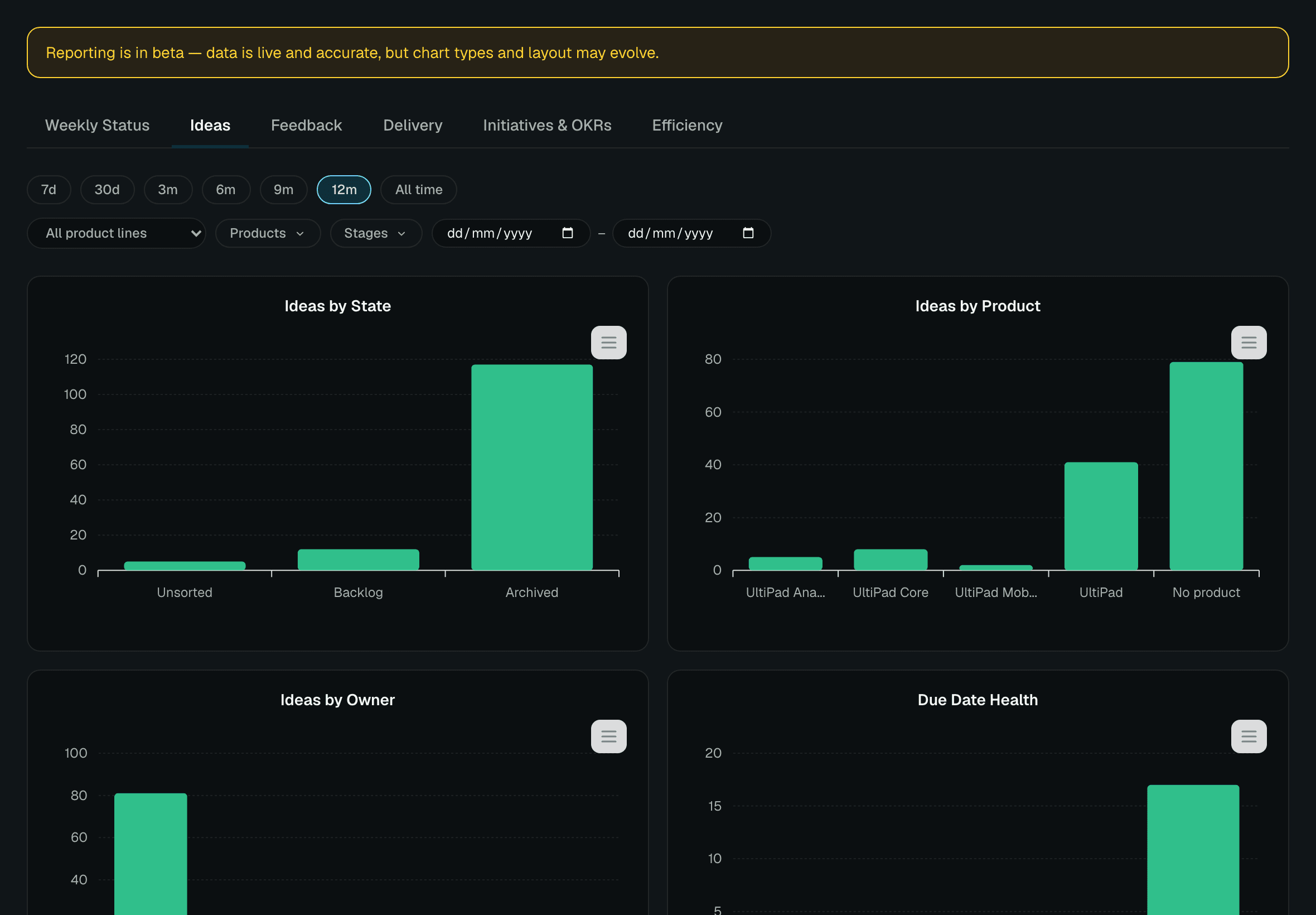Open the Initiatives & OKRs tab
Screen dimensions: 1316x915
547,126
